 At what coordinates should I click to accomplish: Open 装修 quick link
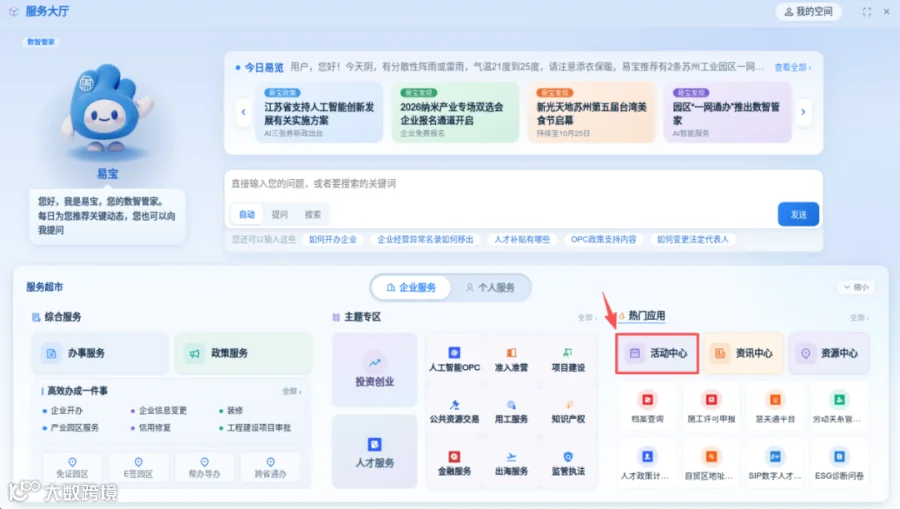[x=235, y=410]
